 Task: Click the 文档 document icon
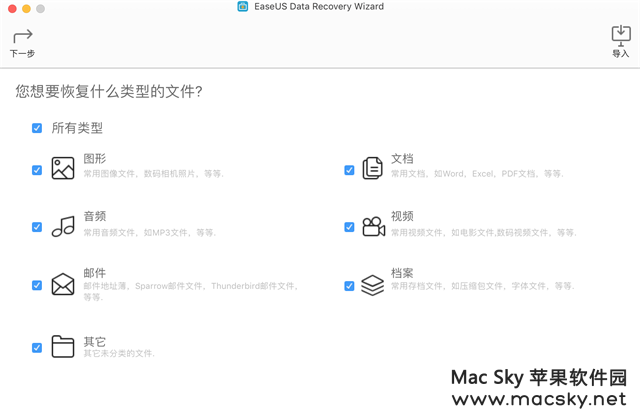372,168
